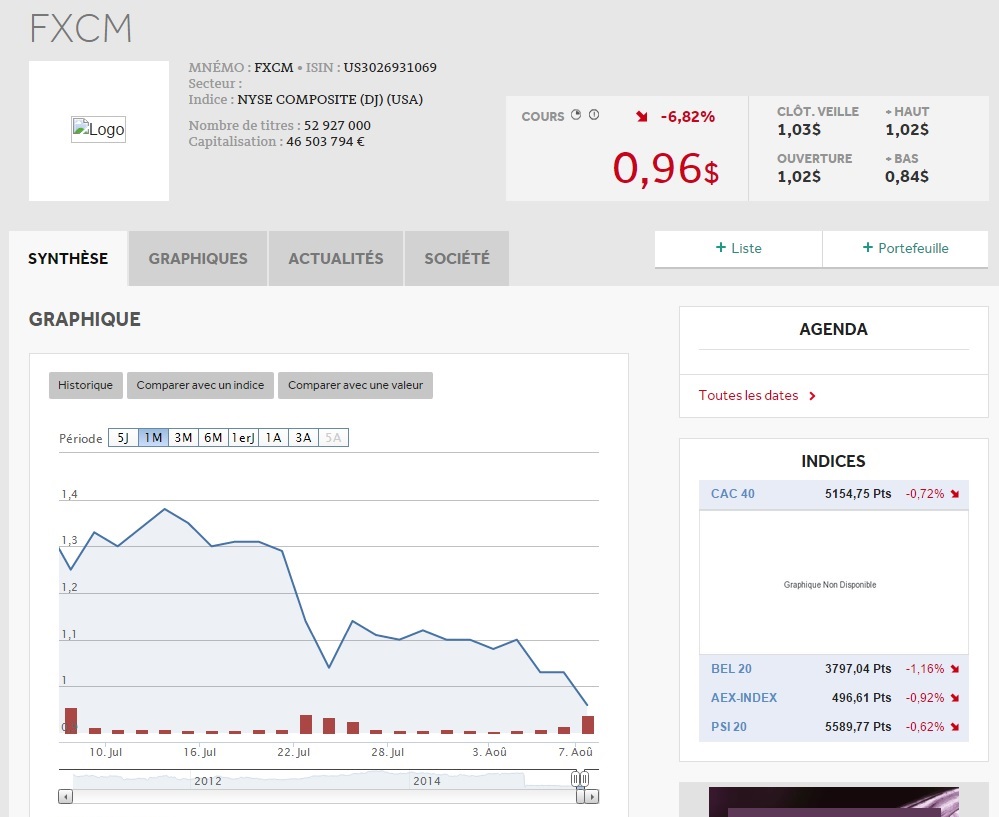This screenshot has width=999, height=817.
Task: Click the red arrow beside CAC 40 change
Action: (x=955, y=494)
